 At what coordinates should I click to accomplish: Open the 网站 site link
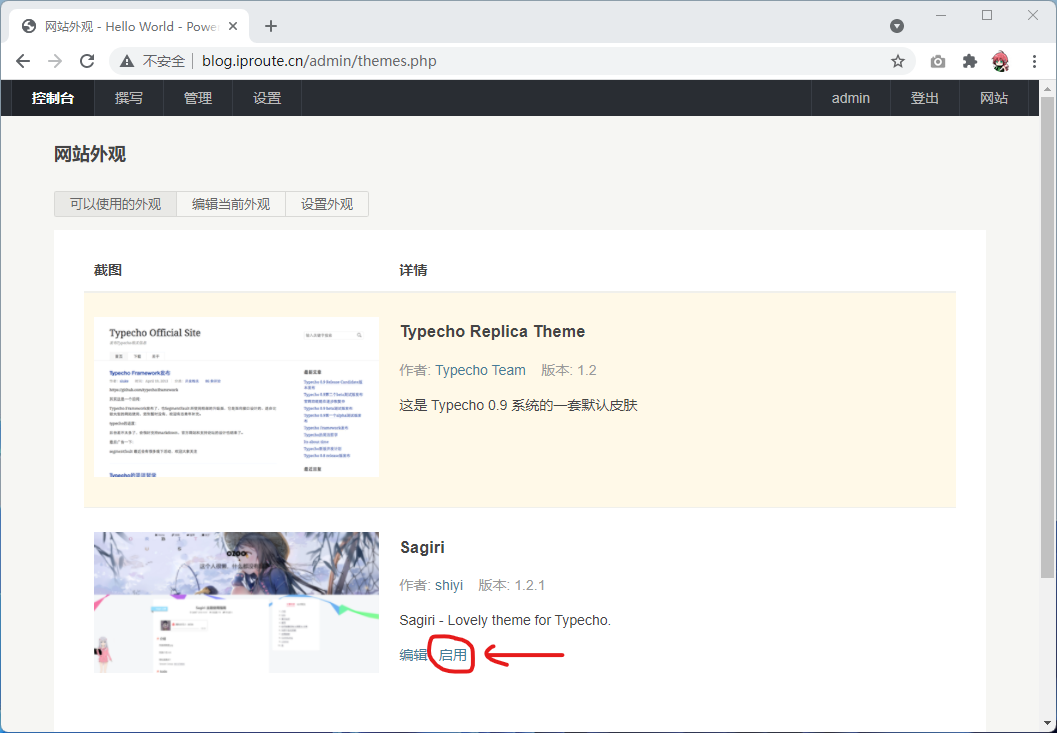994,98
